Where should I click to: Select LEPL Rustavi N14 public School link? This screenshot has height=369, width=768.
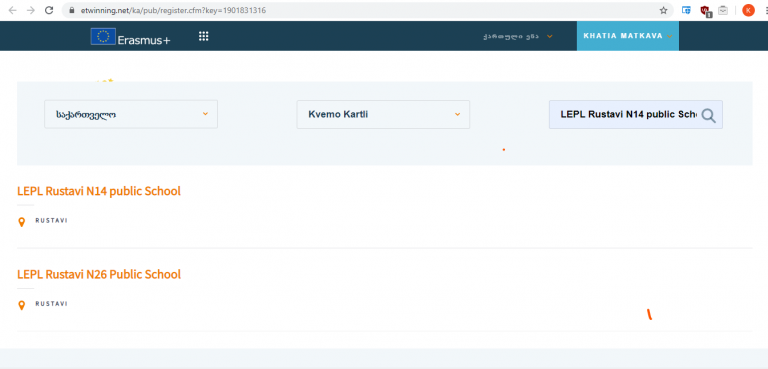[99, 191]
